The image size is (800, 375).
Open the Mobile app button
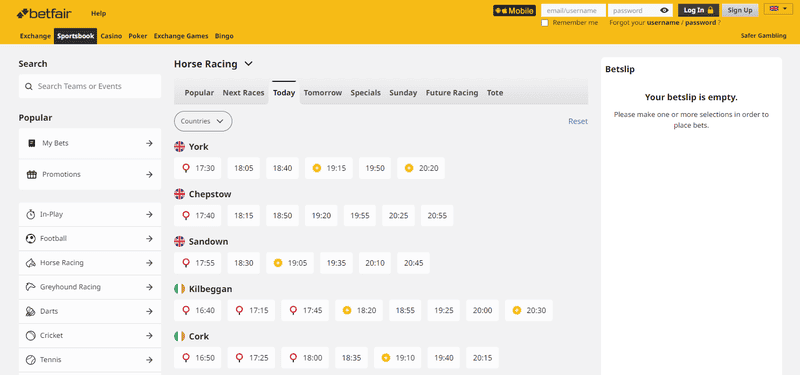(514, 10)
